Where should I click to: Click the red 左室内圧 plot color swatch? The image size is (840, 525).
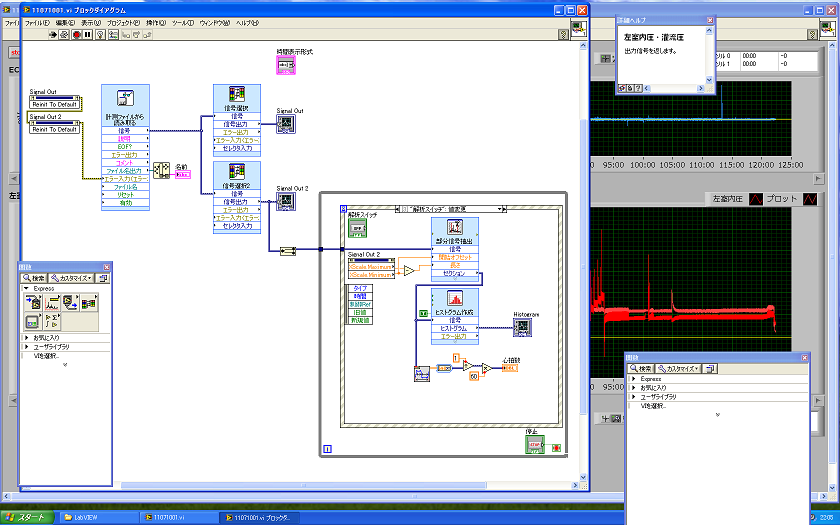click(757, 199)
